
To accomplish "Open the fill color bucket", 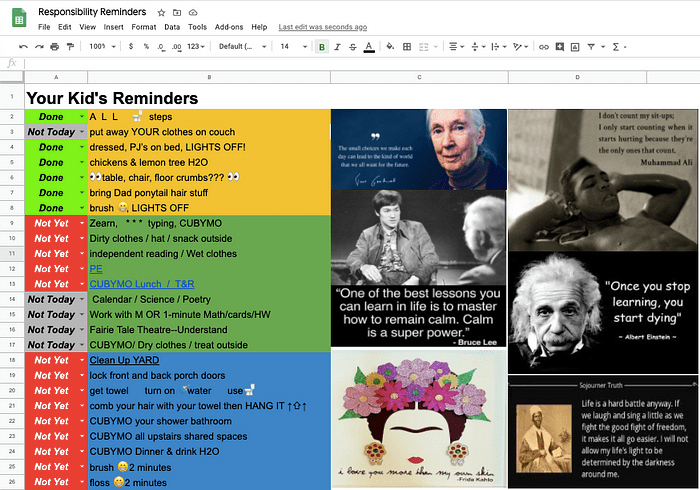I will [390, 46].
